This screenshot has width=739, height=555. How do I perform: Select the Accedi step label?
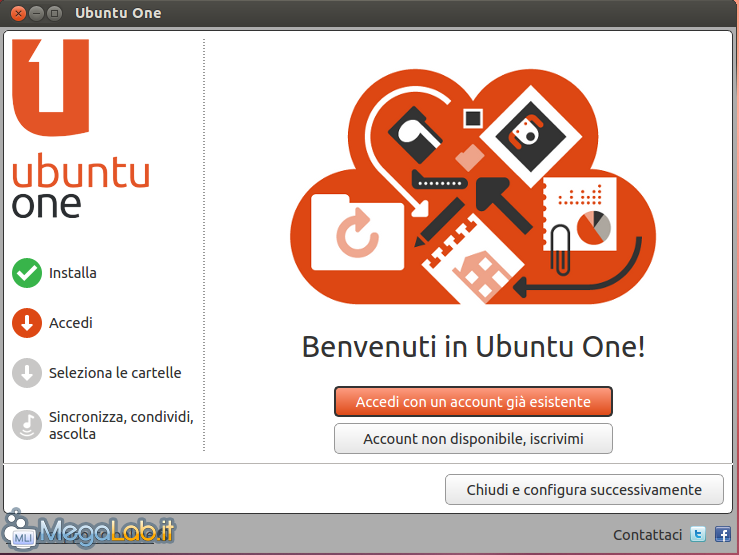pos(71,323)
